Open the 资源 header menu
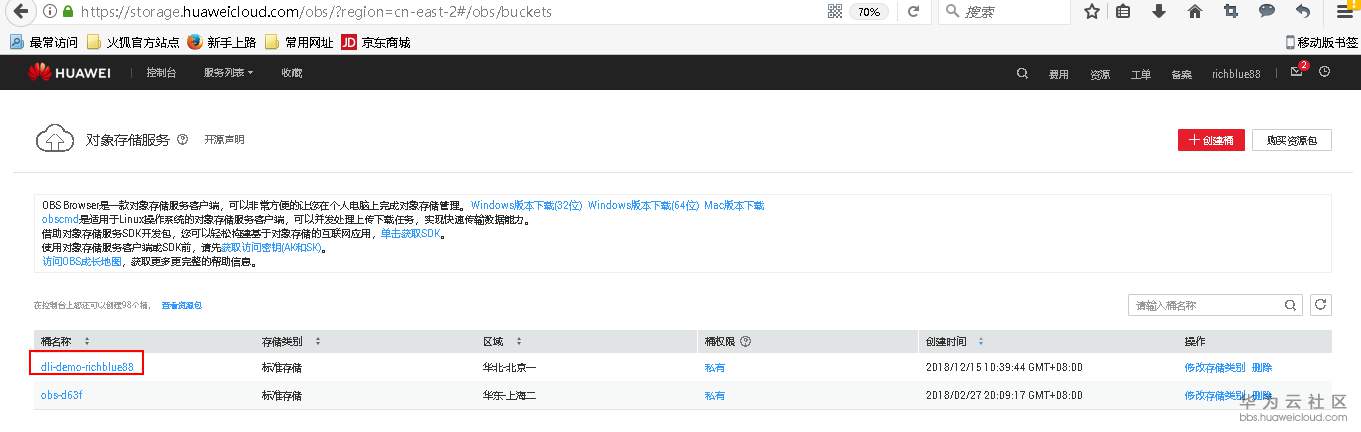 (1100, 74)
